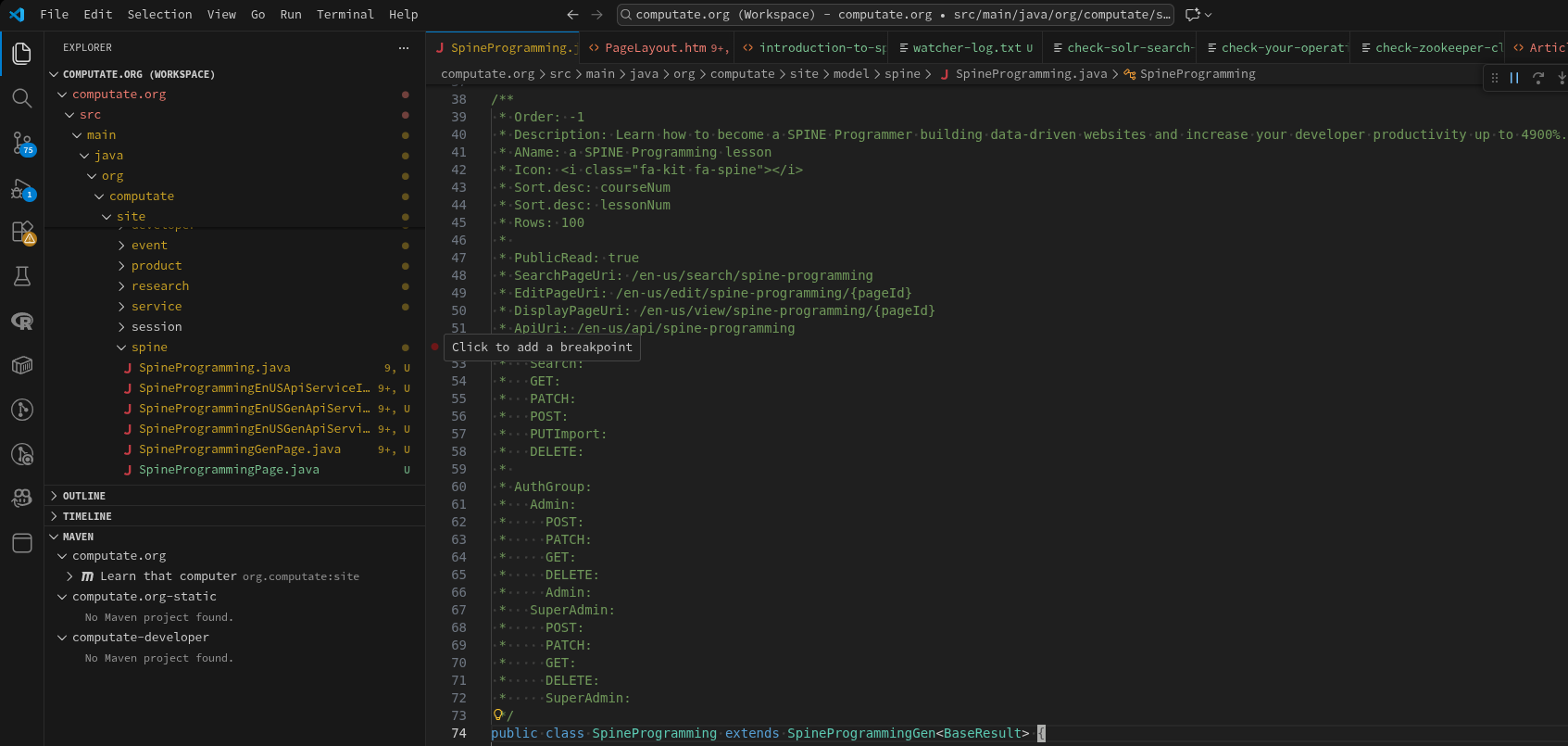
Task: Switch to the check-solr-search tab
Action: pyautogui.click(x=1120, y=47)
